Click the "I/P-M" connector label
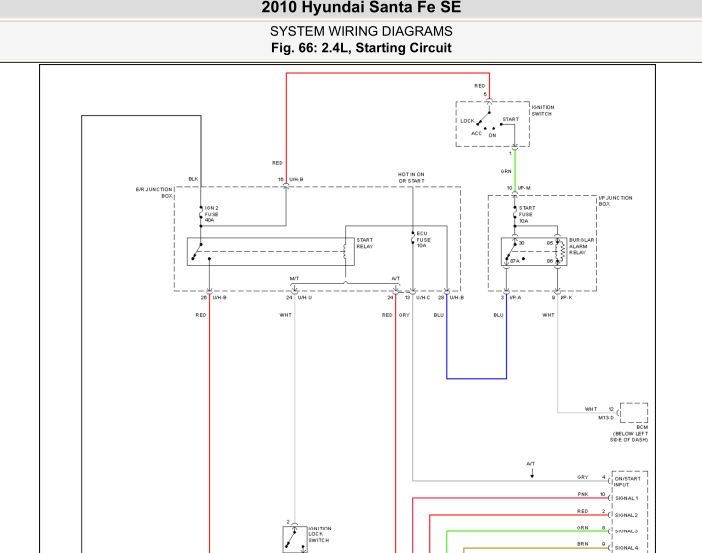 tap(524, 188)
